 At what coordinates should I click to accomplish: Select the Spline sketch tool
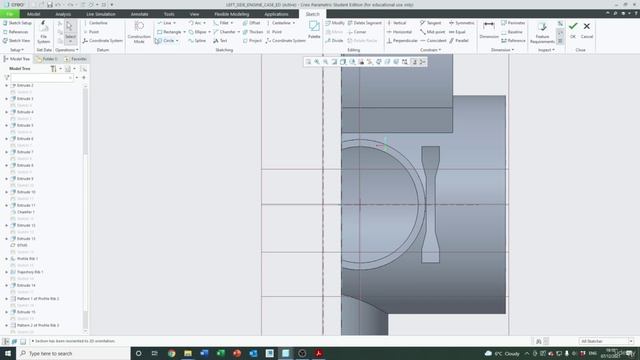point(197,41)
